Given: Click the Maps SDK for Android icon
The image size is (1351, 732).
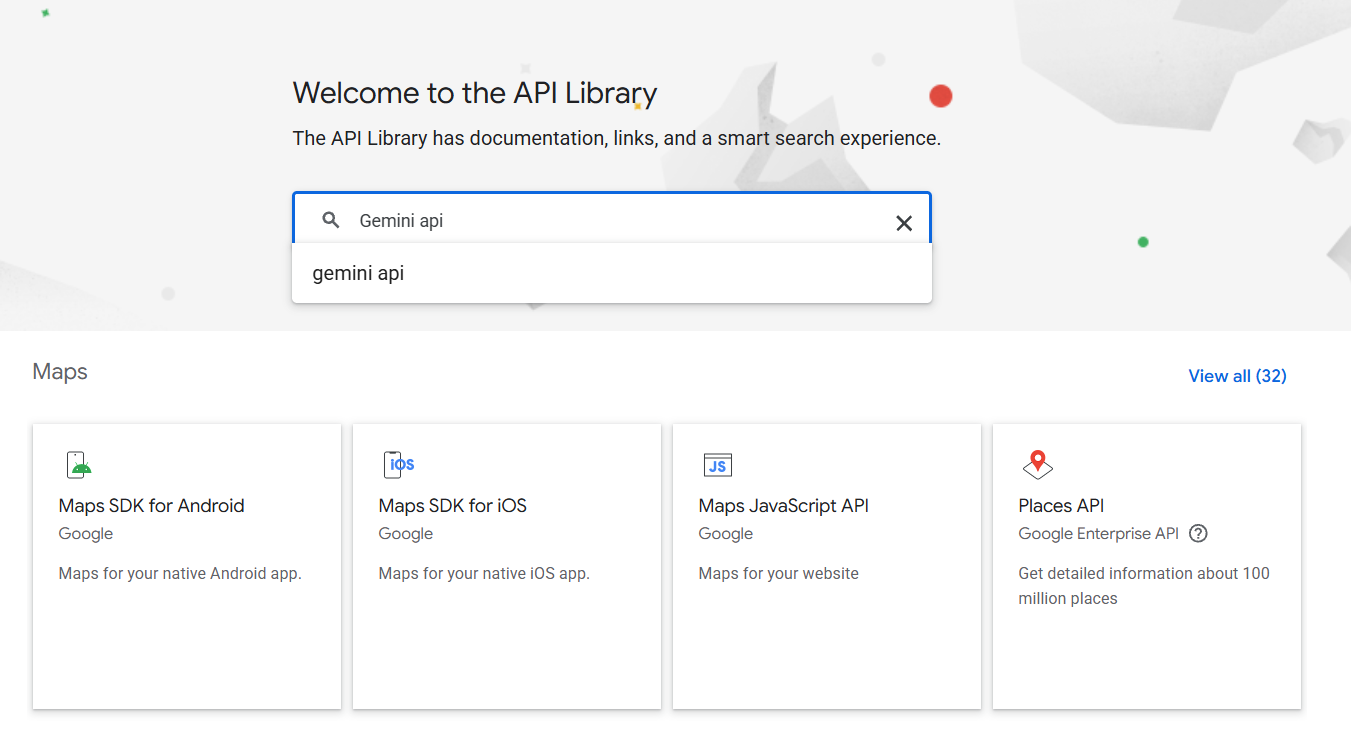Looking at the screenshot, I should [79, 465].
